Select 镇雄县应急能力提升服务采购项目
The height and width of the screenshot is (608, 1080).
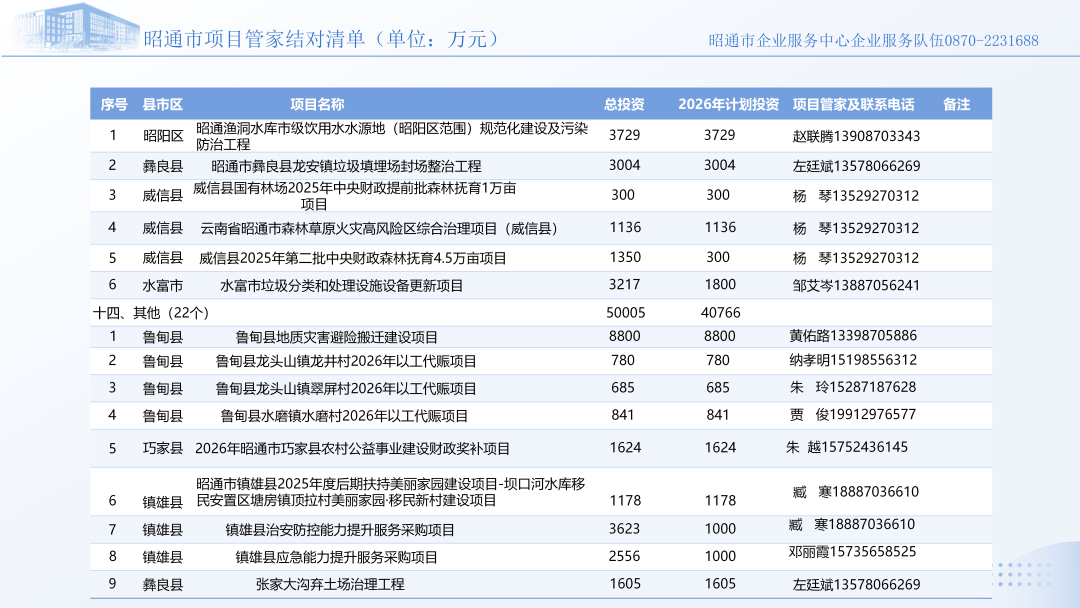click(337, 558)
